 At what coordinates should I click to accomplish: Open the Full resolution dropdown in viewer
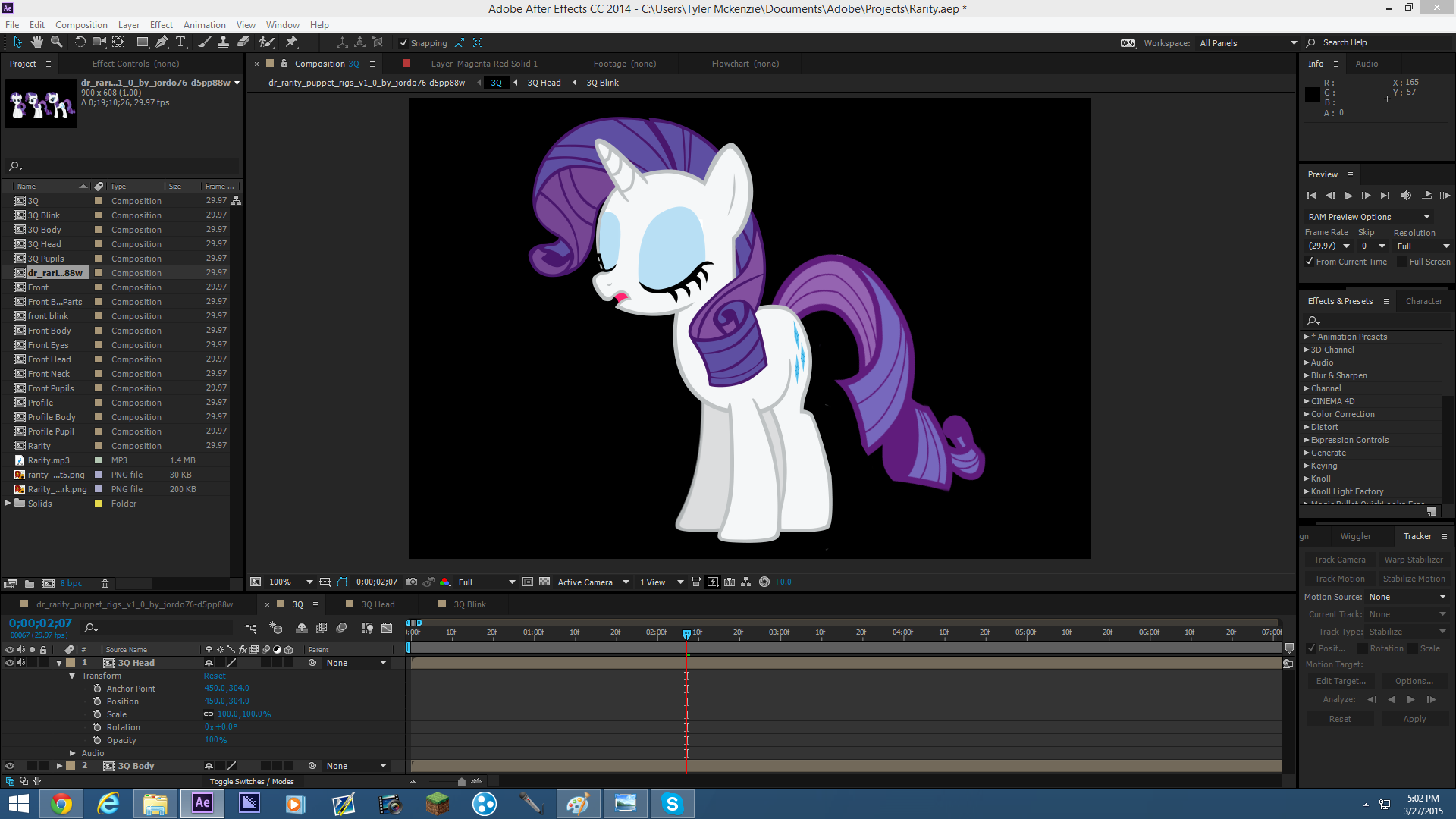487,582
